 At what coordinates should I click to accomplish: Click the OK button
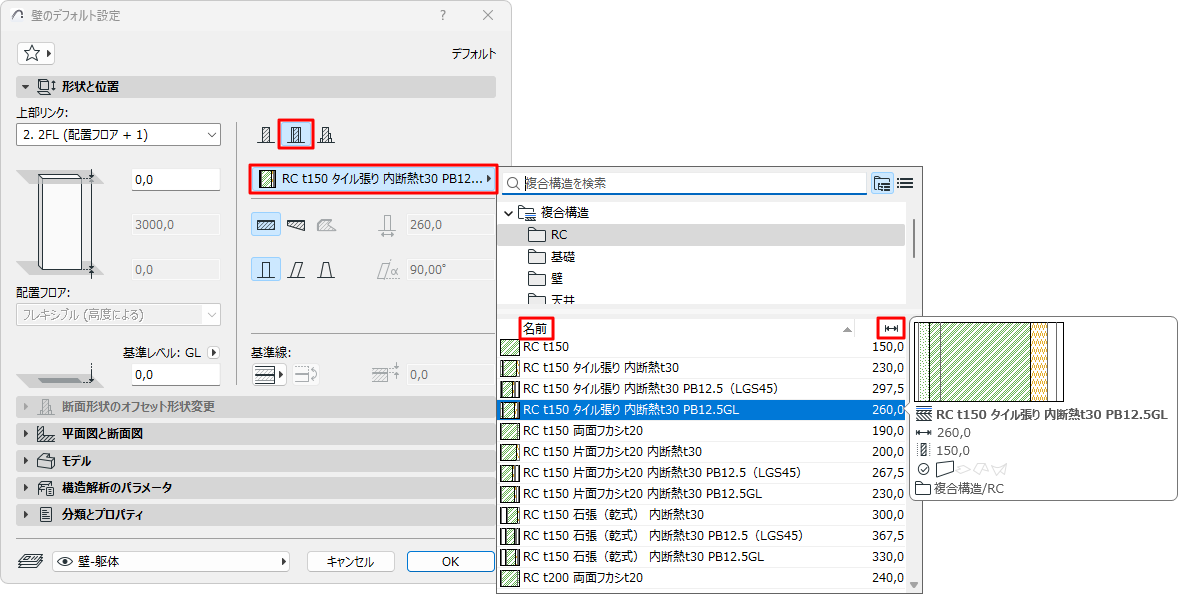[x=451, y=562]
